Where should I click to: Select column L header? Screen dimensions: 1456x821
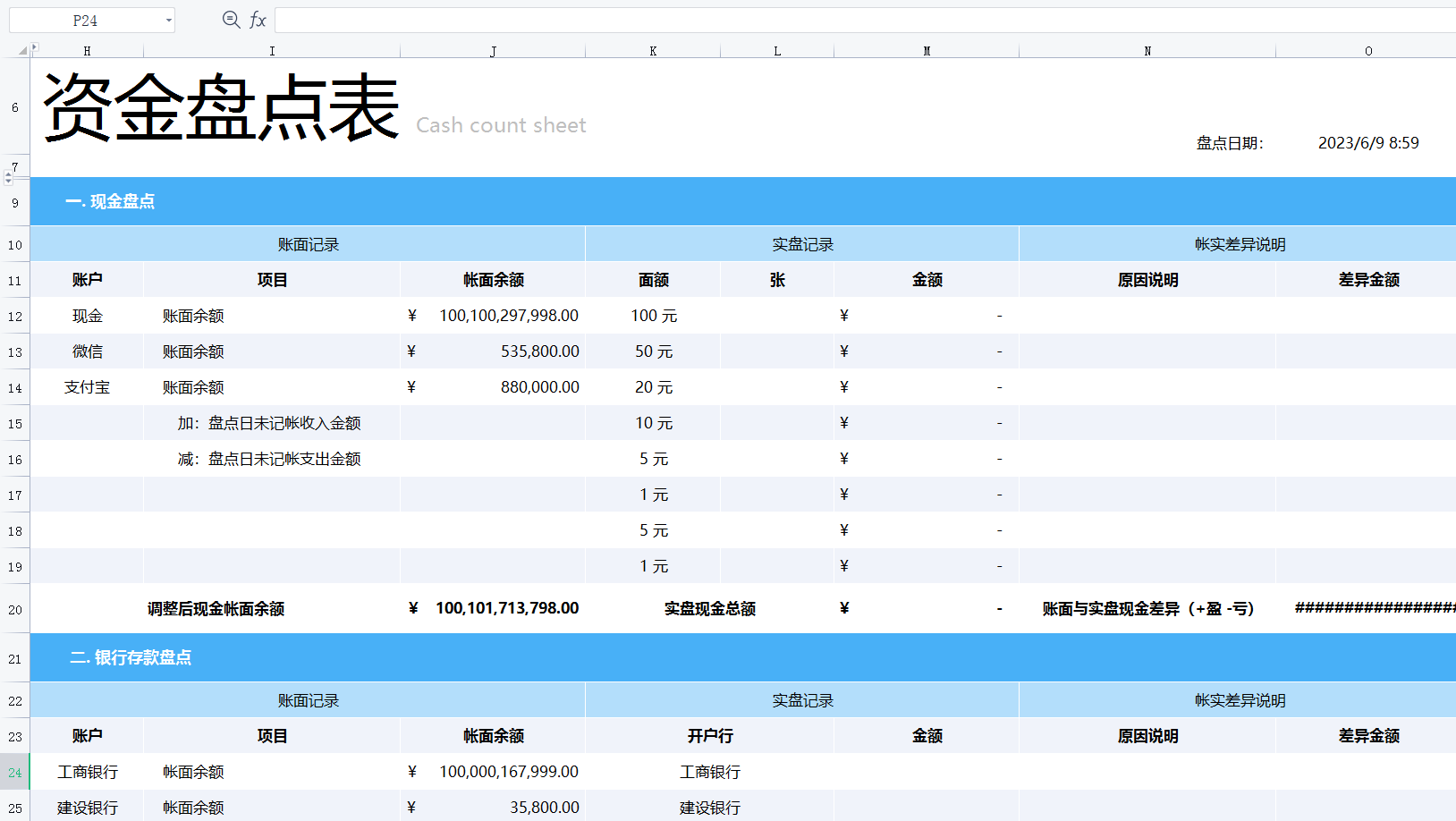click(x=777, y=51)
